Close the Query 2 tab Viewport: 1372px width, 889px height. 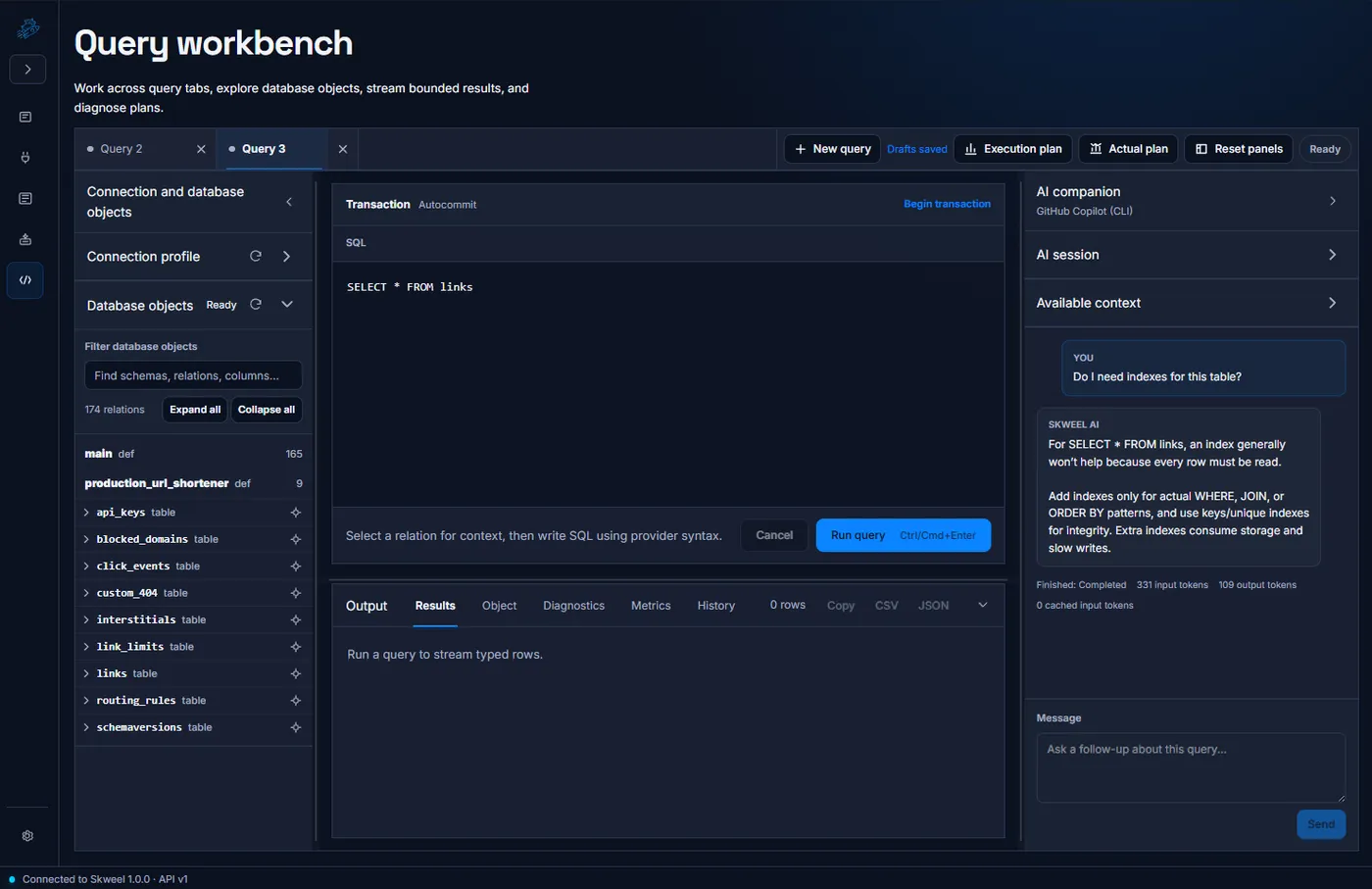point(201,149)
